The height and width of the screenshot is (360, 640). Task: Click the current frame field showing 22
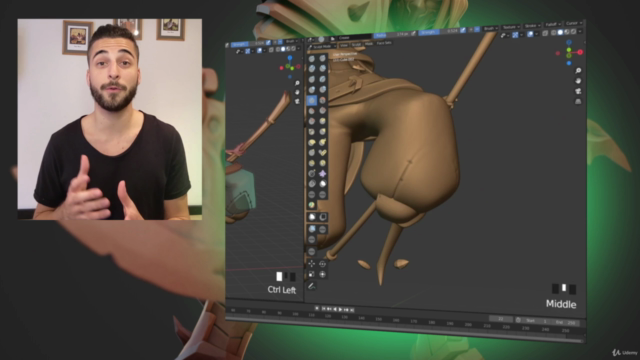tap(501, 319)
